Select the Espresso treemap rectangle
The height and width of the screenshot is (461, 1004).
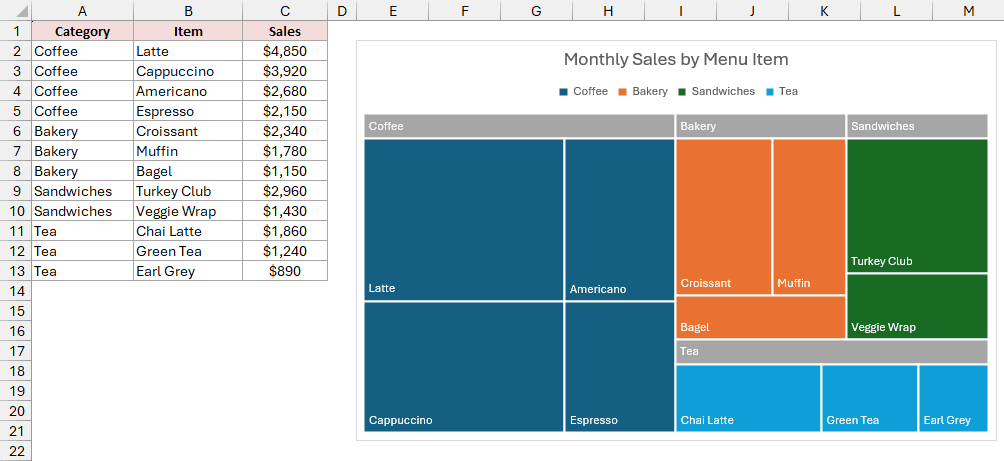619,367
